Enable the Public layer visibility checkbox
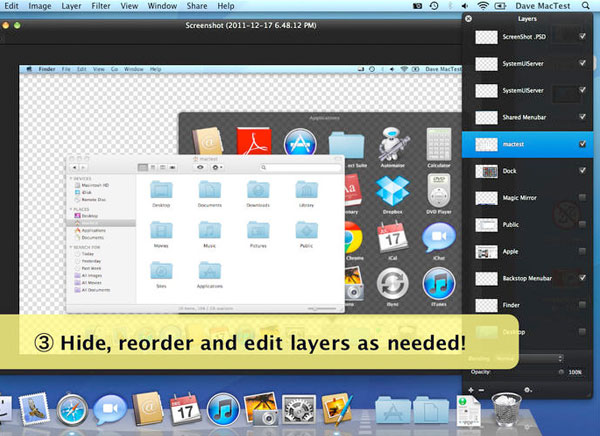Viewport: 600px width, 436px height. (x=582, y=224)
